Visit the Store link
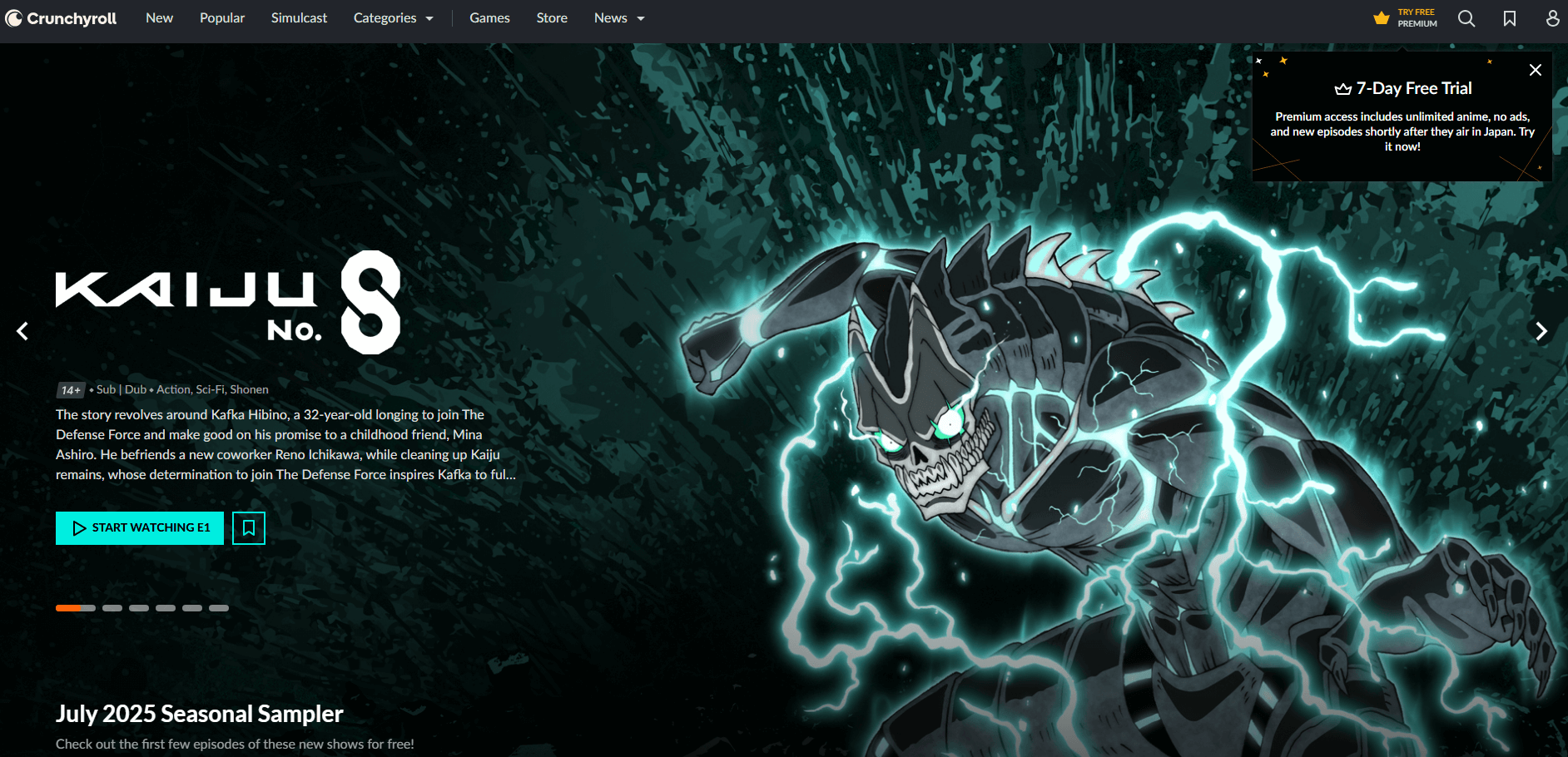The height and width of the screenshot is (757, 1568). pos(552,18)
